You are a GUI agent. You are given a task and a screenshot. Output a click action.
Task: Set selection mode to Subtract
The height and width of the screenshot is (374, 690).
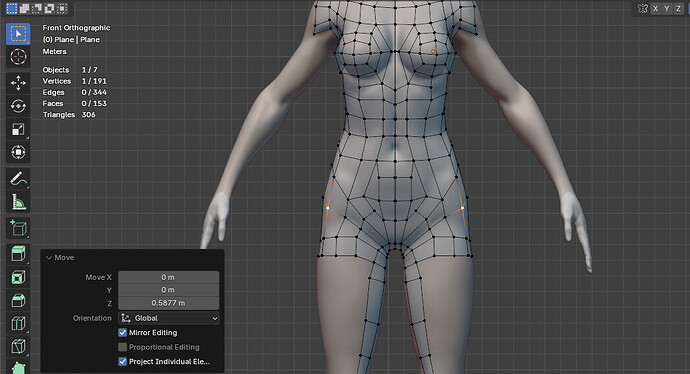pos(37,8)
